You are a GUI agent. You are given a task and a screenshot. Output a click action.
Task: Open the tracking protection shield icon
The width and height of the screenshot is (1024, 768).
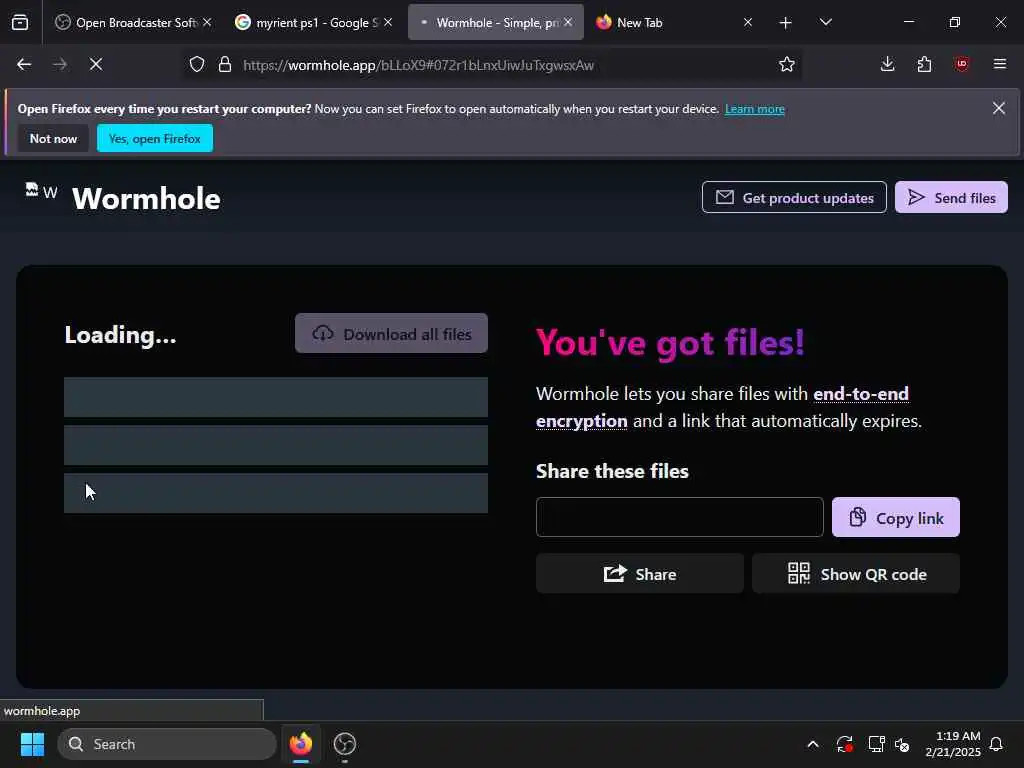197,65
